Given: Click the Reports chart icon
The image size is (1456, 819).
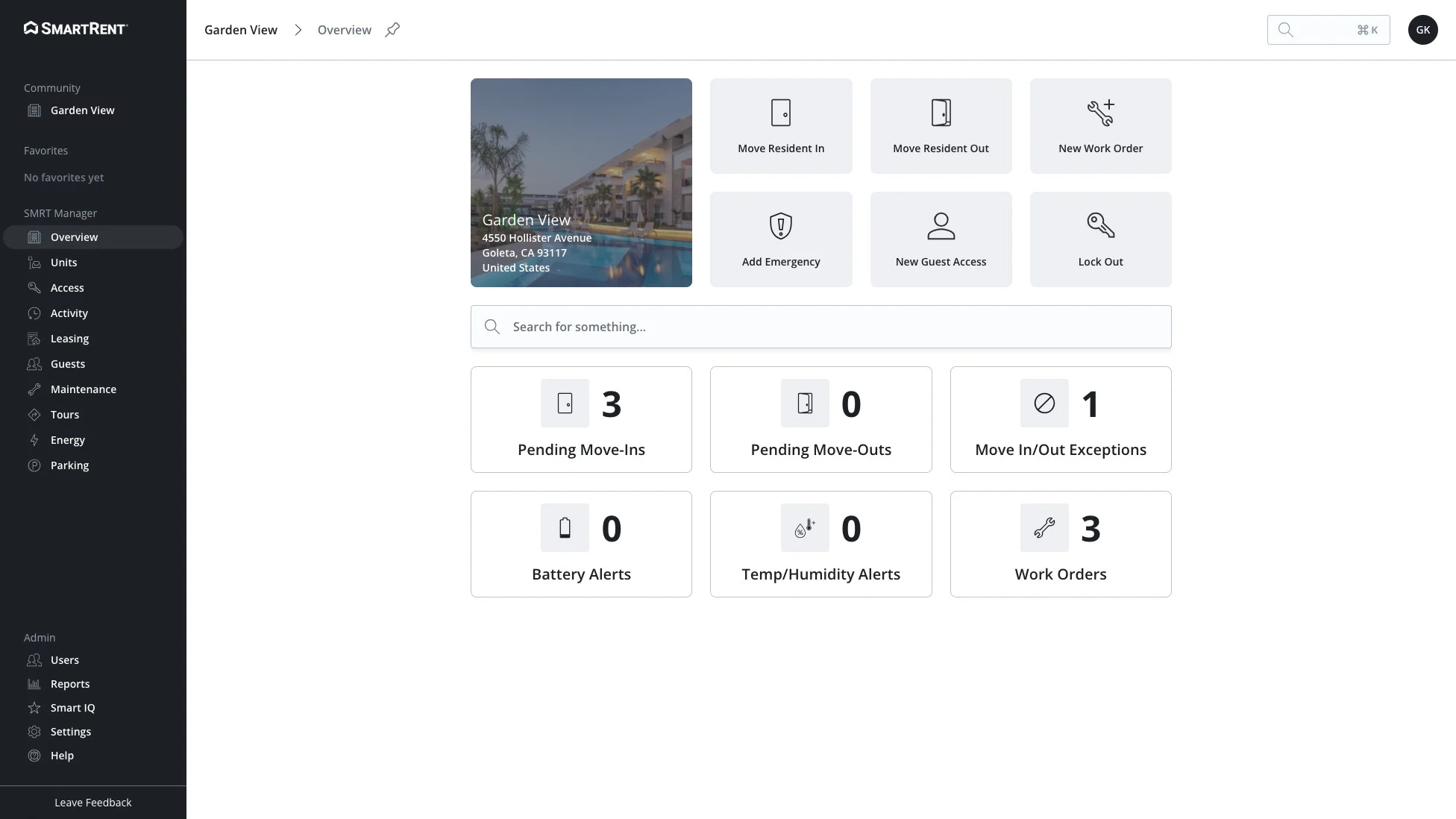Looking at the screenshot, I should coord(34,684).
